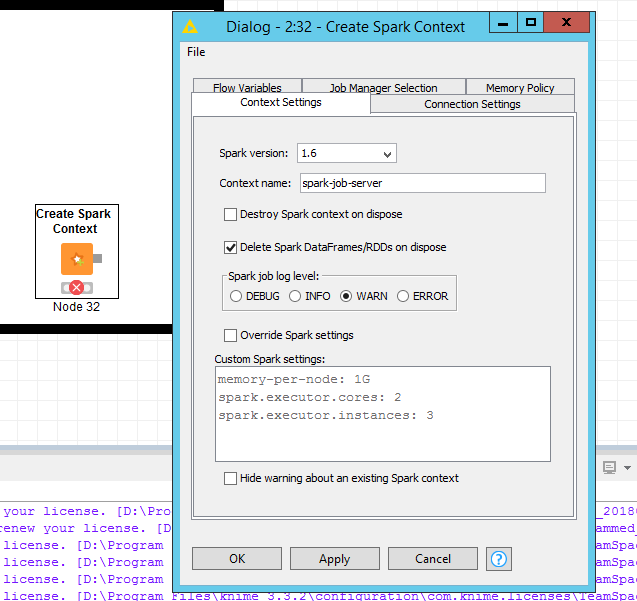The width and height of the screenshot is (637, 601).
Task: Select INFO log level
Action: pos(295,296)
